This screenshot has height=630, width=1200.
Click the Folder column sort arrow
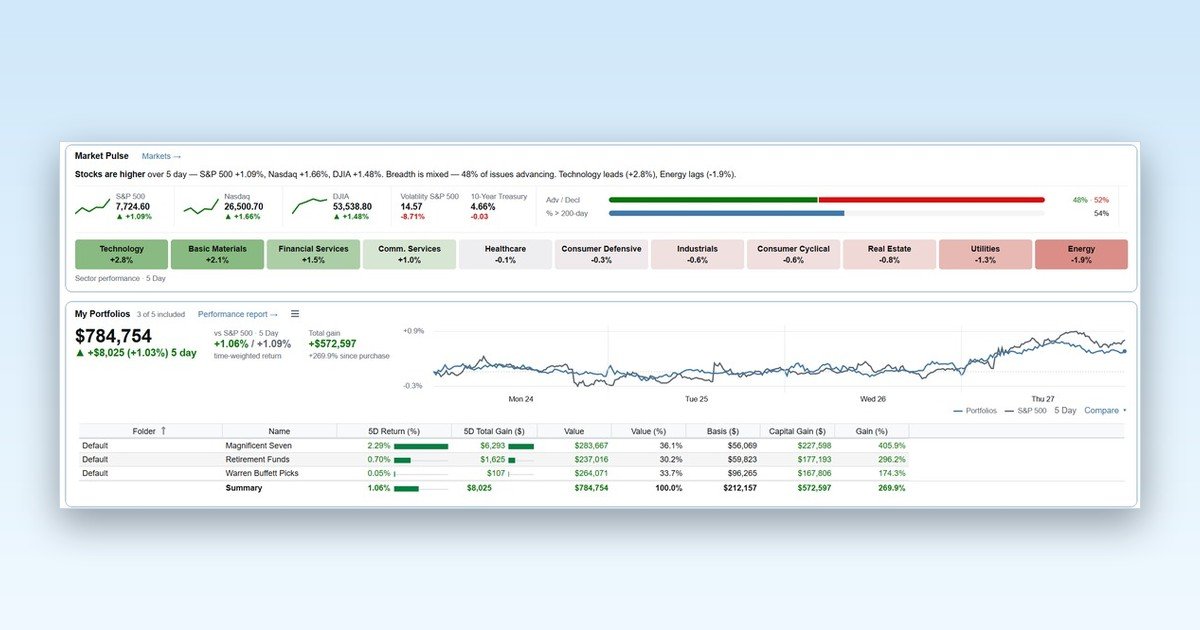click(163, 431)
